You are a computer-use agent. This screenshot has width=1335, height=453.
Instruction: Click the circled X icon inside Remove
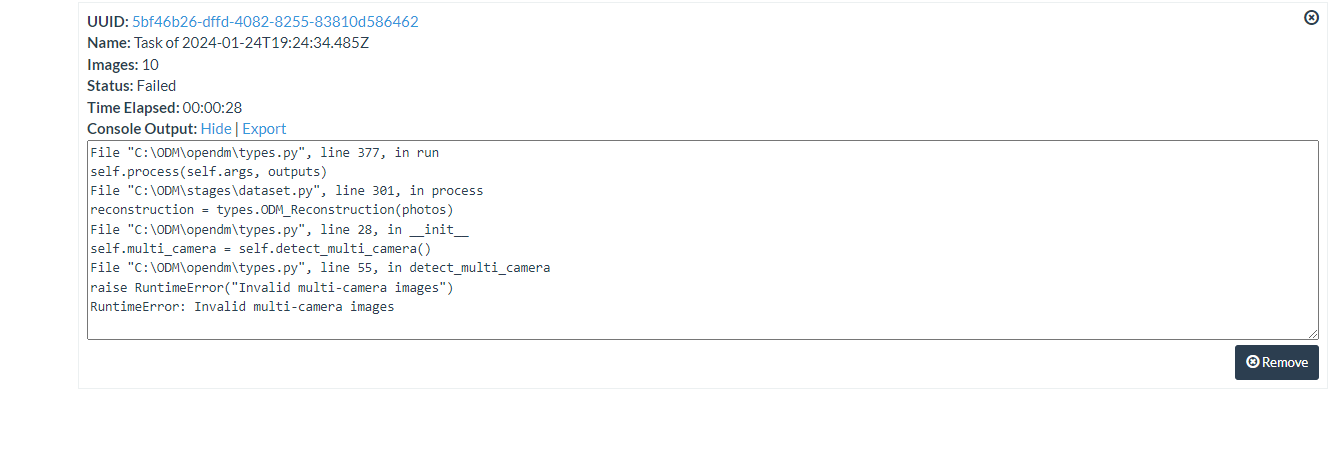tap(1253, 363)
